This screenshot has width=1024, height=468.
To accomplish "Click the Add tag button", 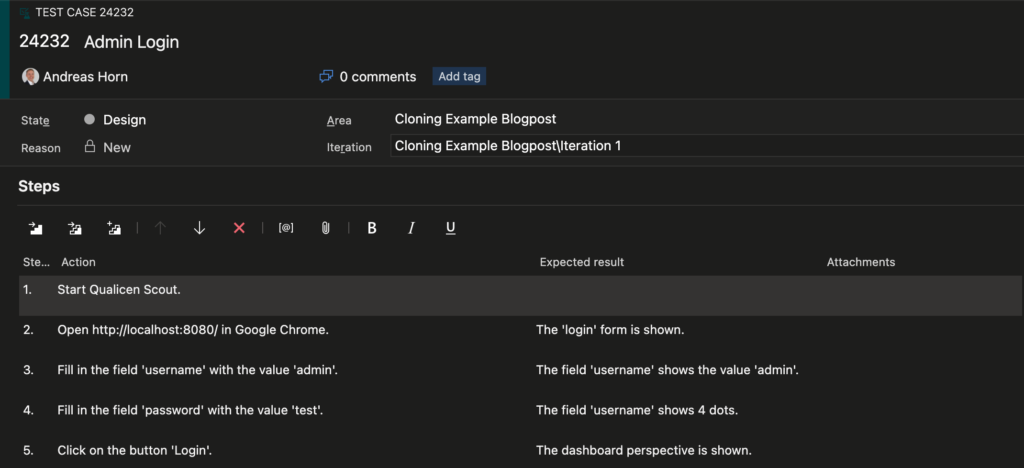I will (459, 76).
